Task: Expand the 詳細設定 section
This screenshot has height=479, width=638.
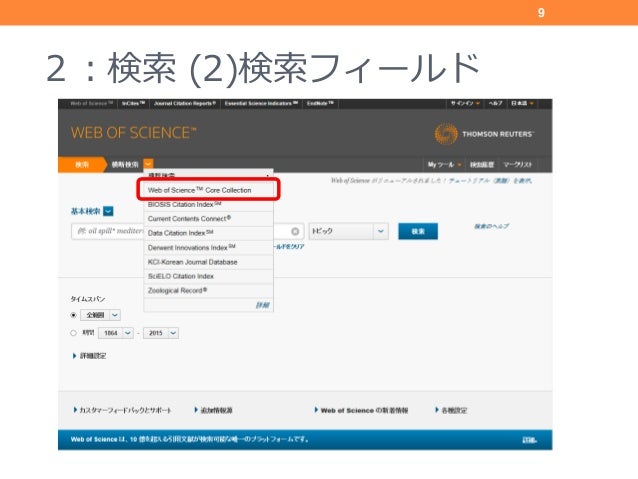Action: tap(90, 356)
